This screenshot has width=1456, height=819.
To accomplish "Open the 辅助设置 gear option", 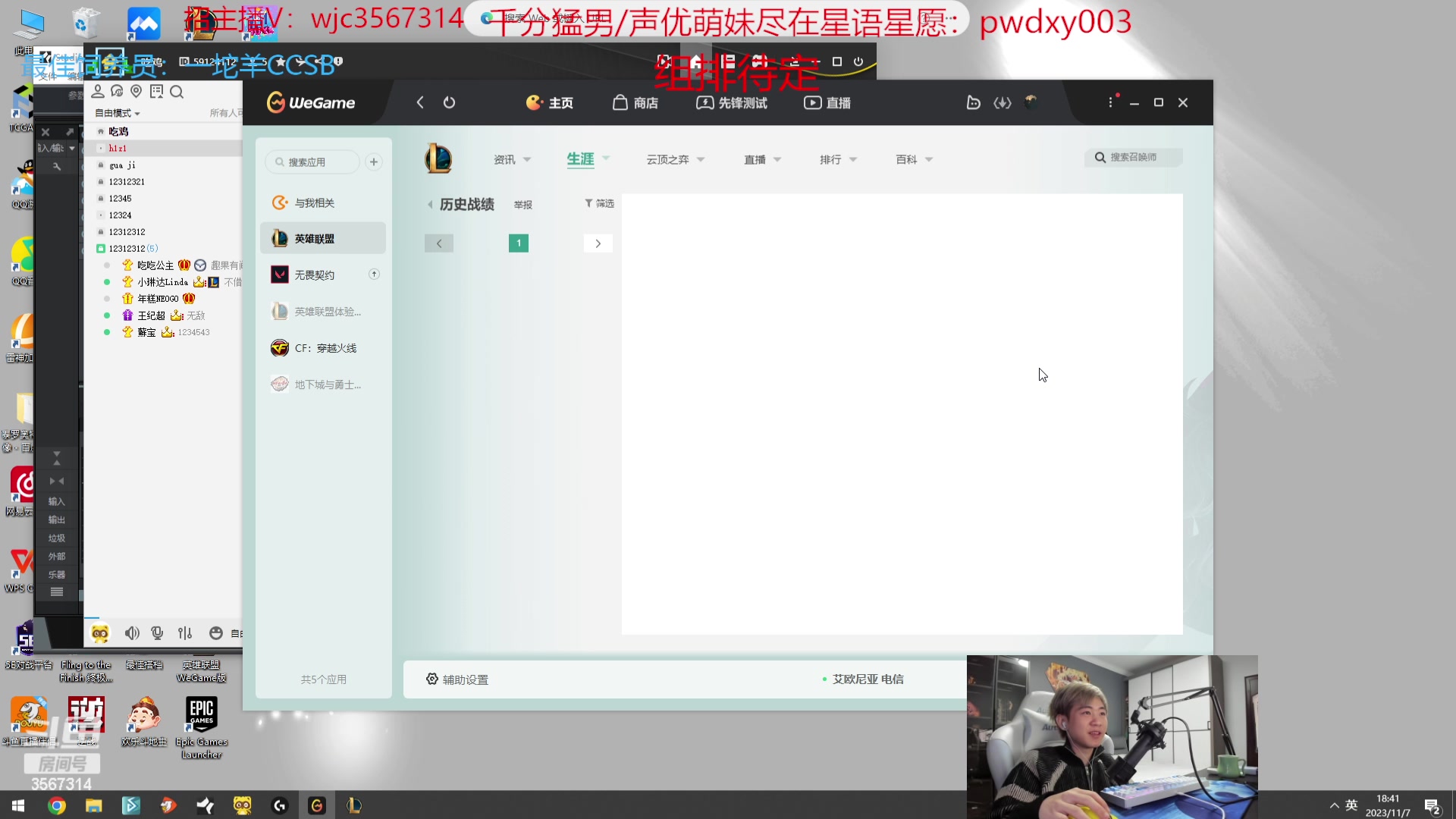I will pos(457,679).
